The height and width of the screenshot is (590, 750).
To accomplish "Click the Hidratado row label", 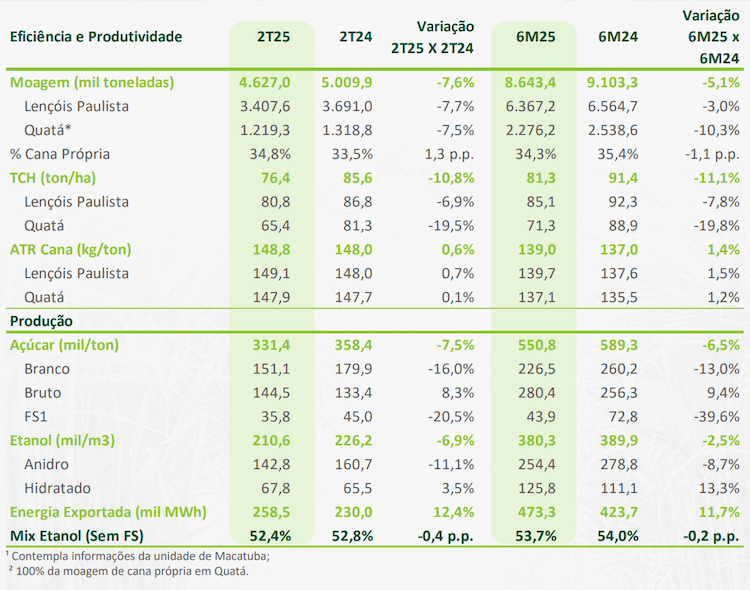I will click(57, 488).
